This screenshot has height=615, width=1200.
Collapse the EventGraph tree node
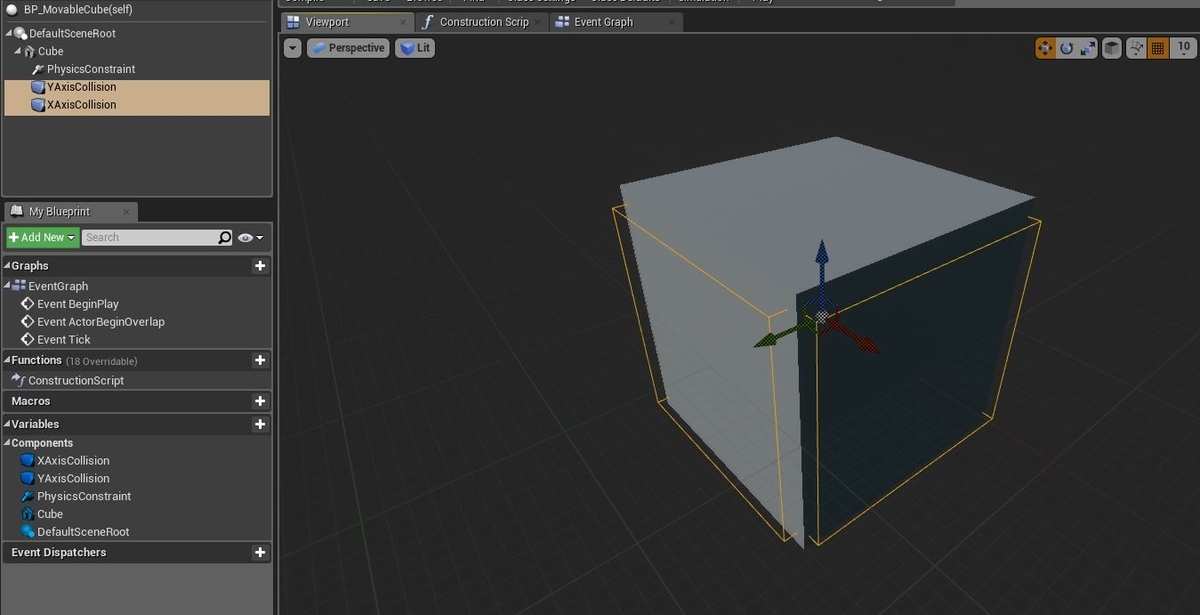8,286
